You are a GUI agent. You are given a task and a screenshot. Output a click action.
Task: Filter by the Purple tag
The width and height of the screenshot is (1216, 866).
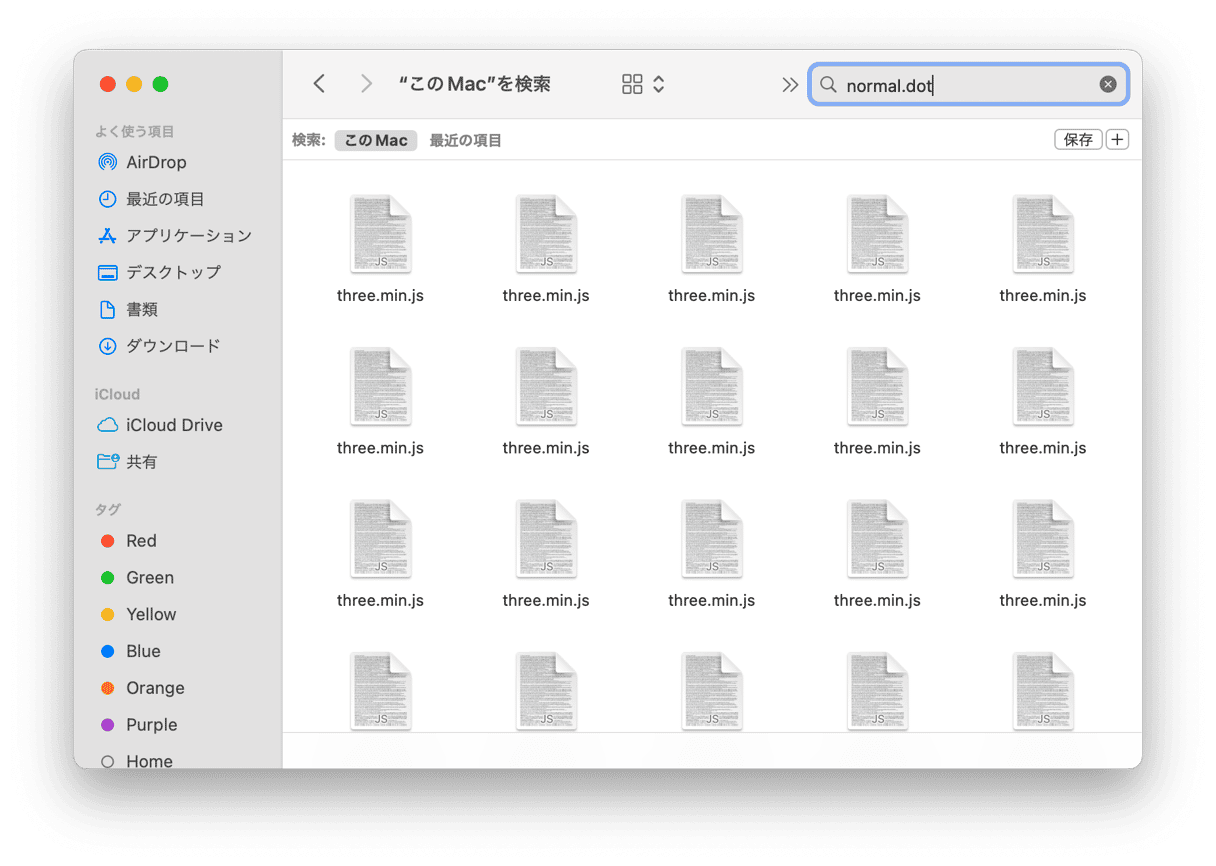[x=150, y=725]
